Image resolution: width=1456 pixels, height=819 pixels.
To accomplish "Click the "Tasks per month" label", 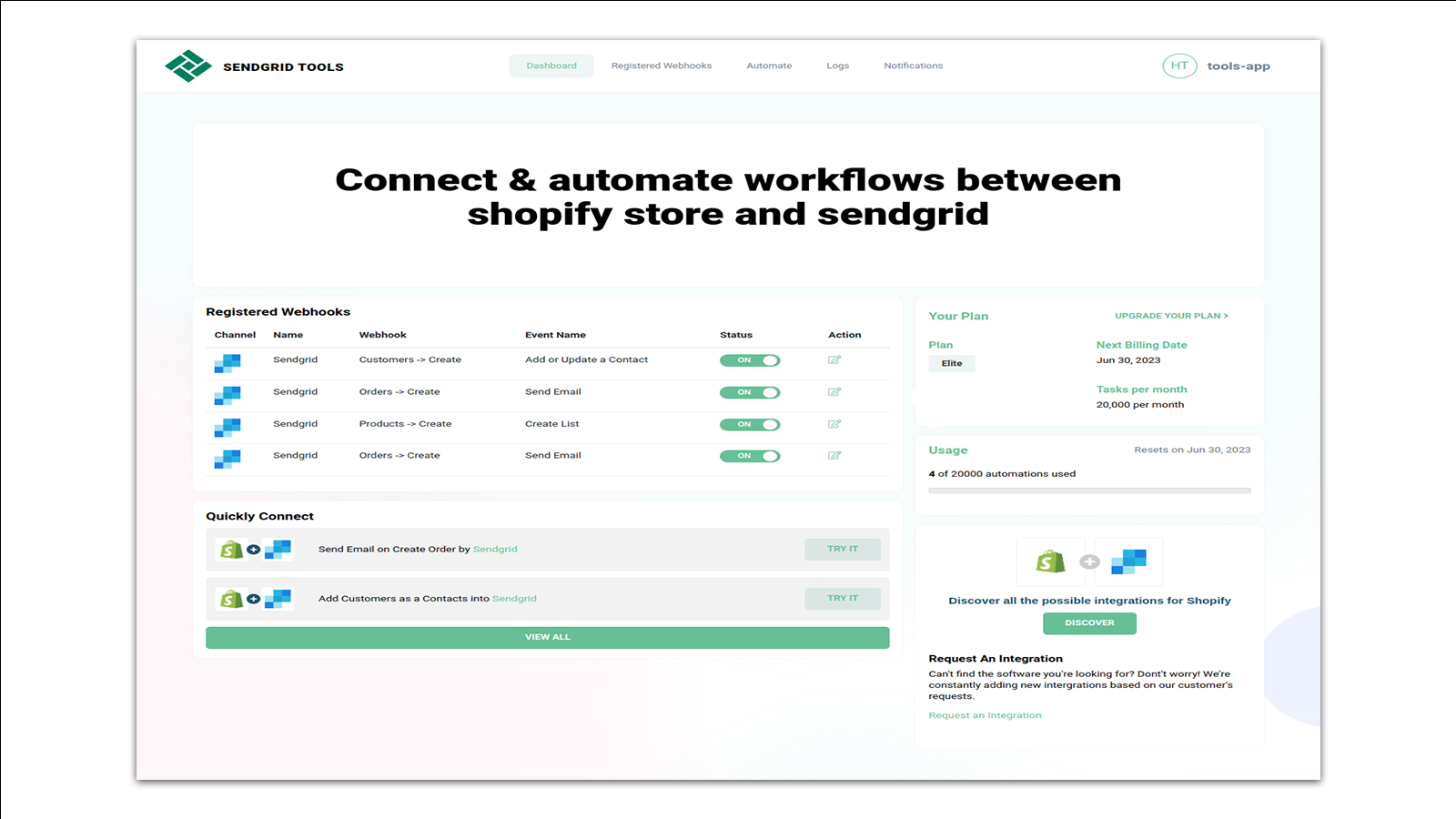I will tap(1141, 389).
